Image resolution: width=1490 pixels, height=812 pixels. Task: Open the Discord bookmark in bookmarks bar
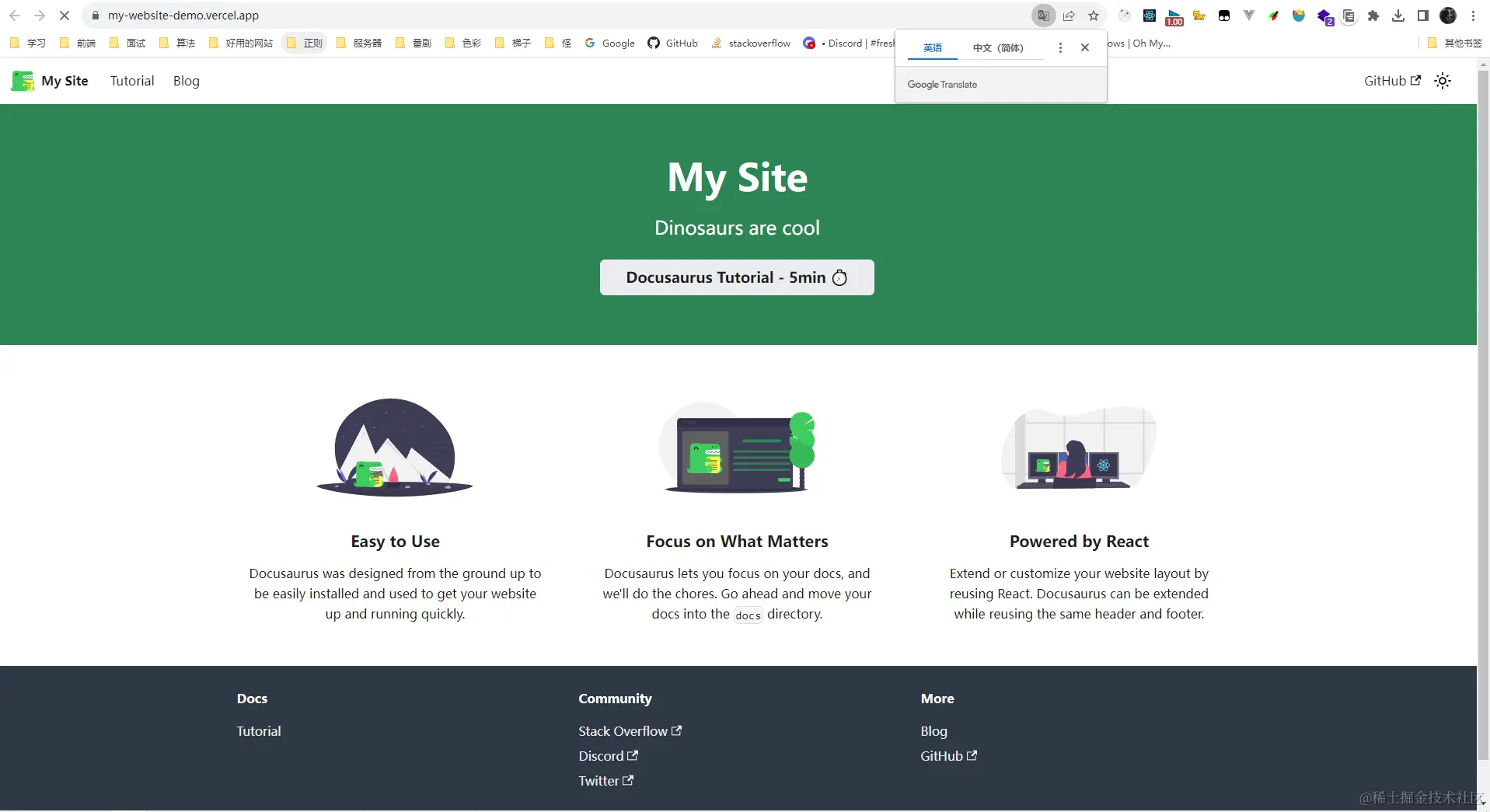coord(848,44)
